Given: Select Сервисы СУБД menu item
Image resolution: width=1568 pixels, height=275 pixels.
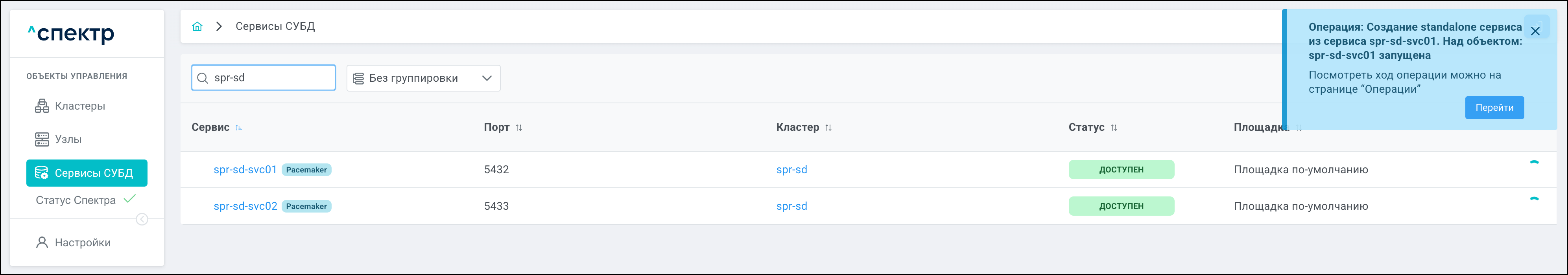Looking at the screenshot, I should (87, 173).
